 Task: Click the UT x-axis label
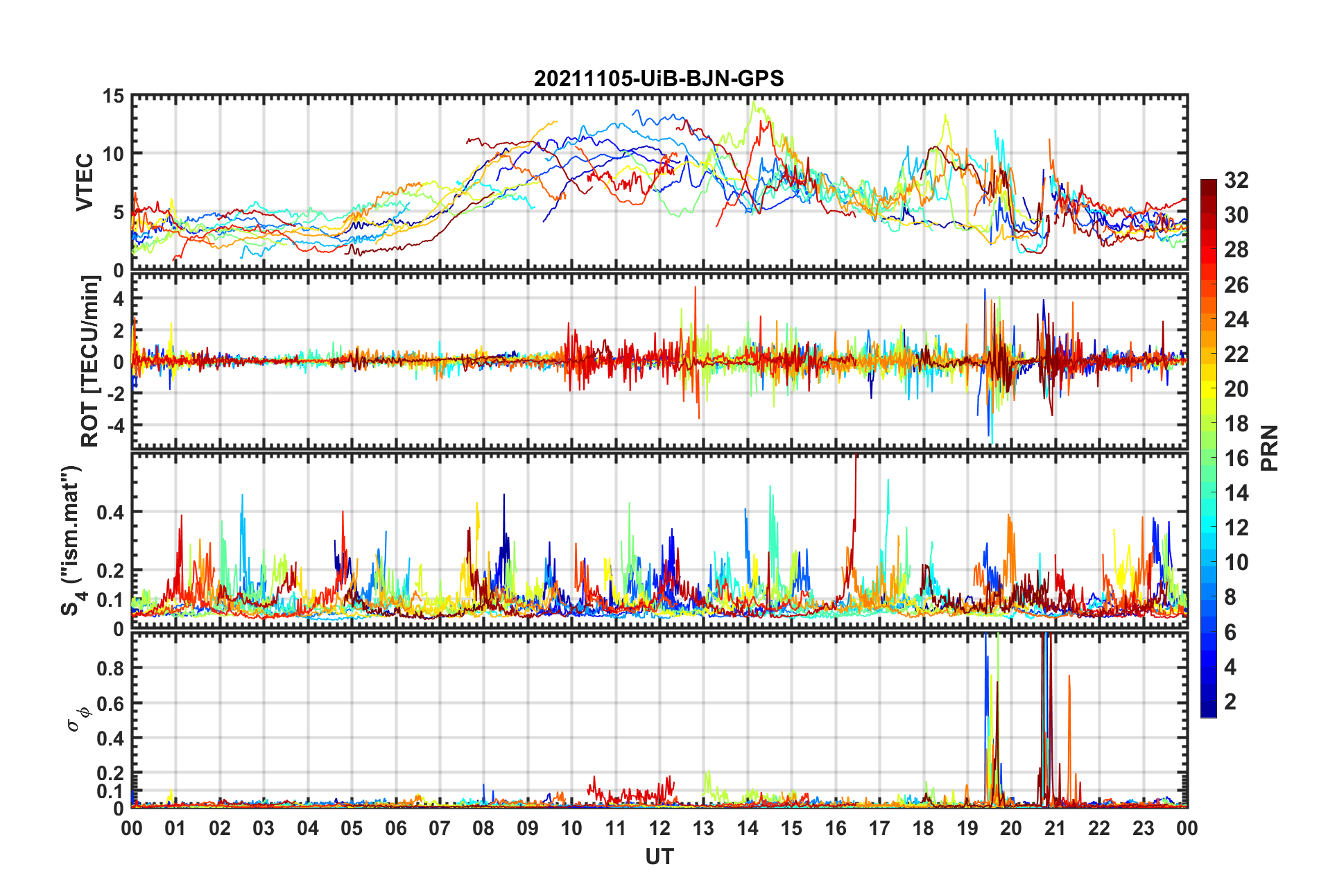click(x=659, y=857)
